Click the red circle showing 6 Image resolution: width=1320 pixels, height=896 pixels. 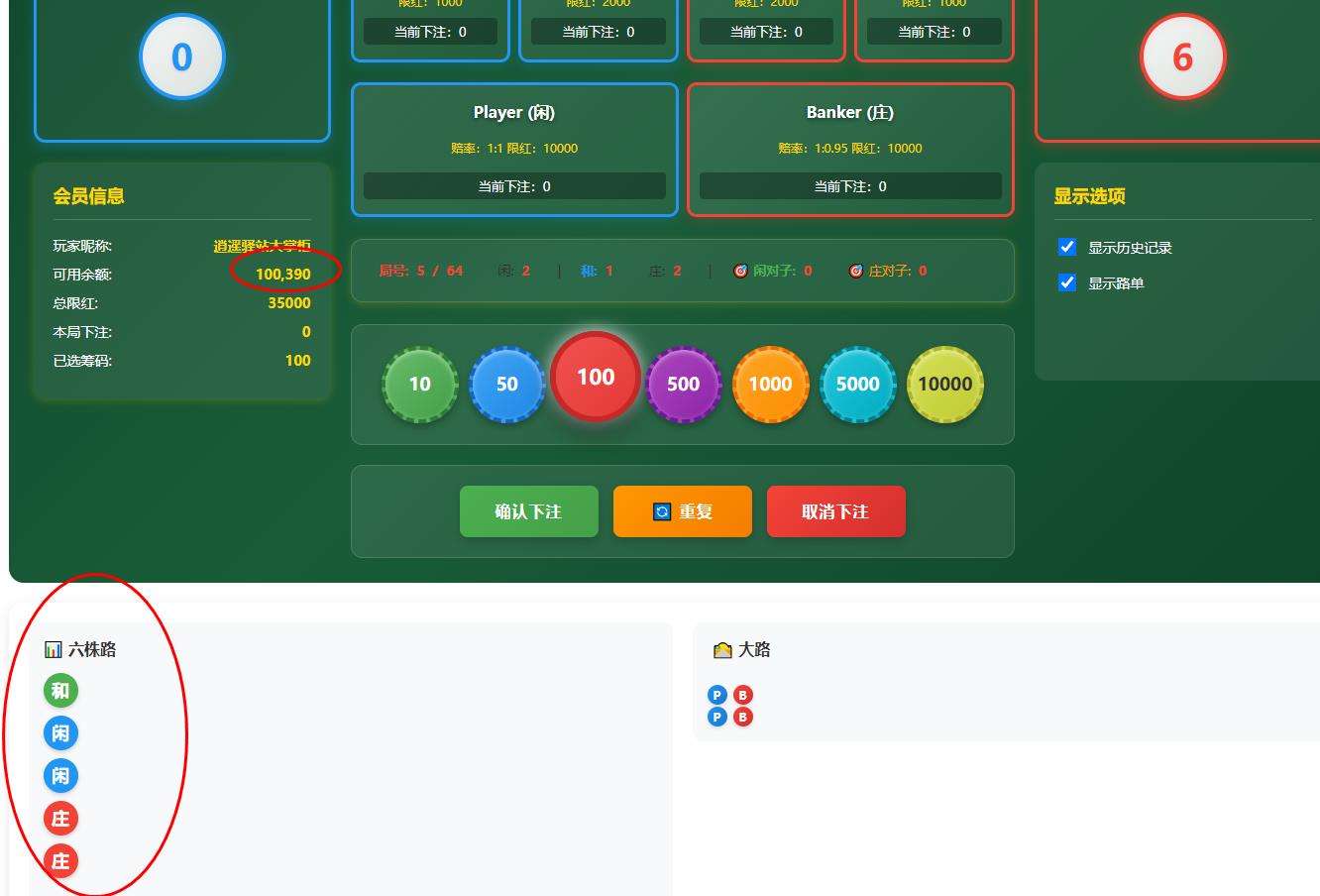point(1182,56)
